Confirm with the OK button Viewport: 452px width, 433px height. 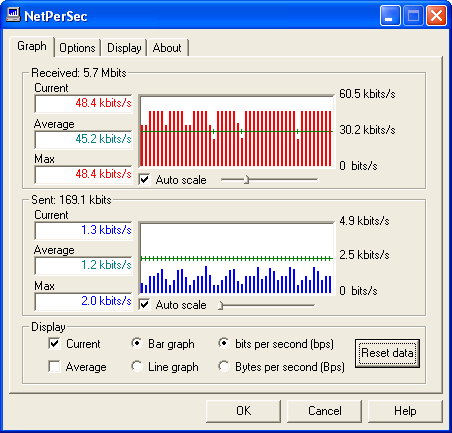tap(244, 411)
